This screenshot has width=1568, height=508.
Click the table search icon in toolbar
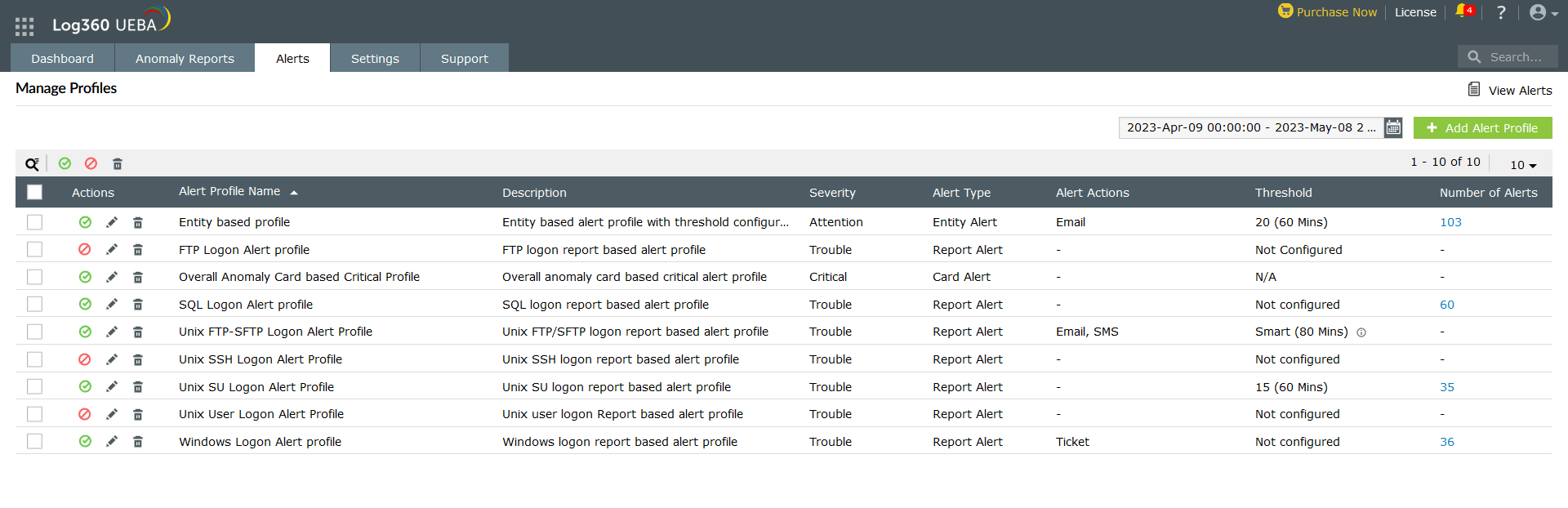[x=32, y=164]
